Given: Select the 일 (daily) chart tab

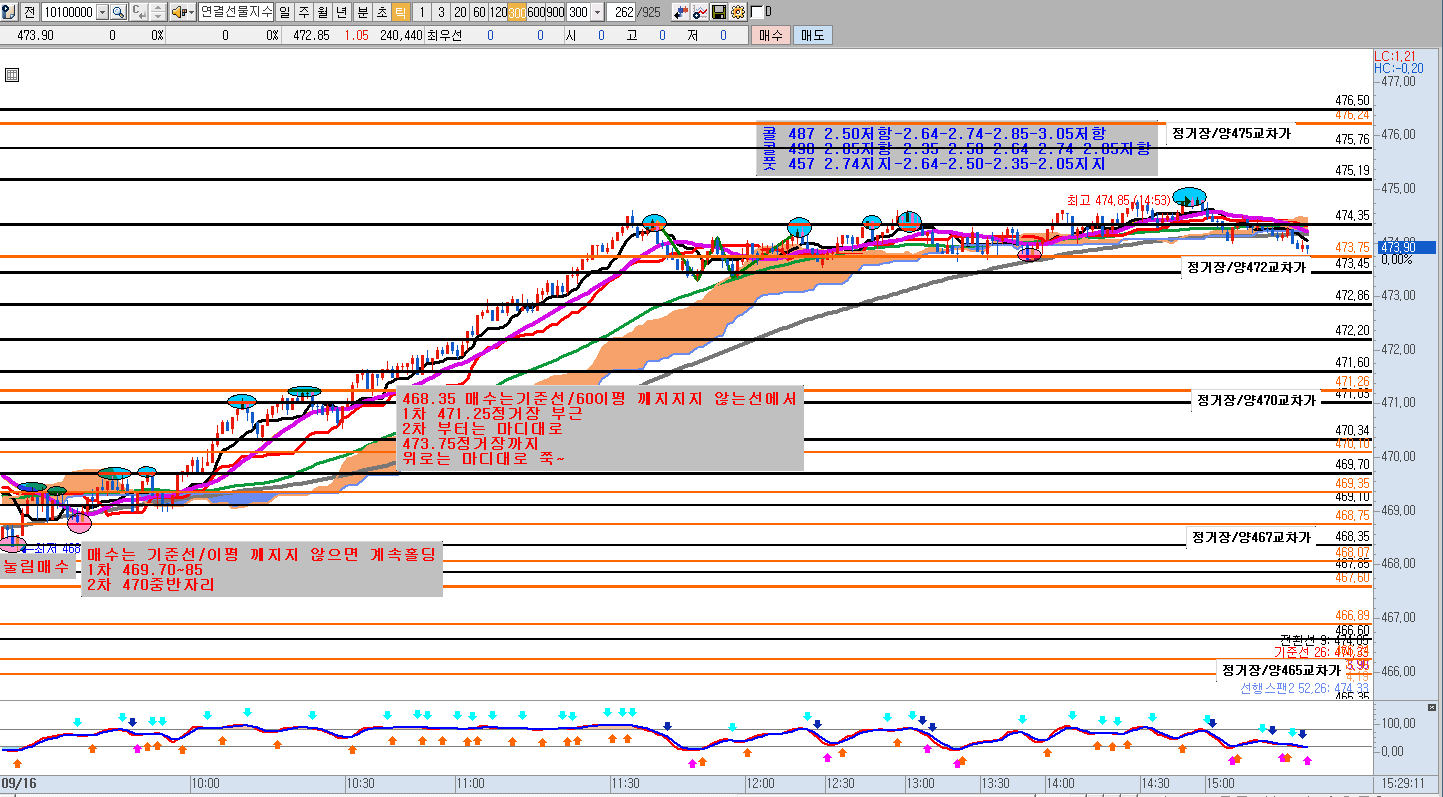Looking at the screenshot, I should pos(285,12).
